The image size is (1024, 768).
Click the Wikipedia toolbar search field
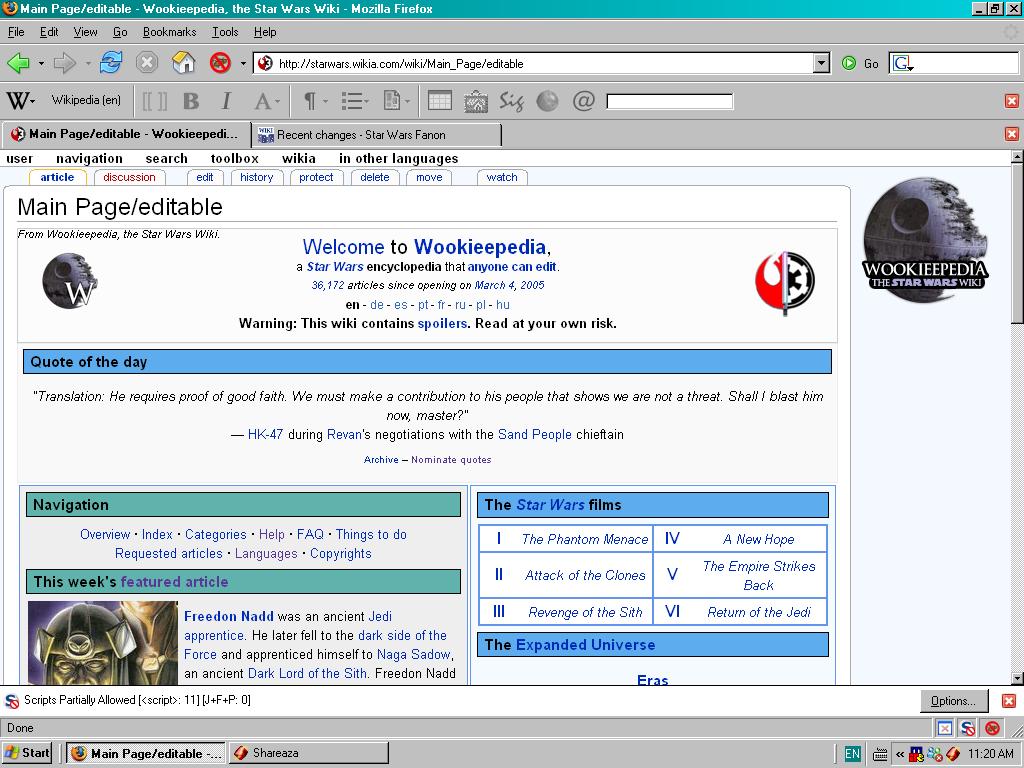[x=669, y=101]
